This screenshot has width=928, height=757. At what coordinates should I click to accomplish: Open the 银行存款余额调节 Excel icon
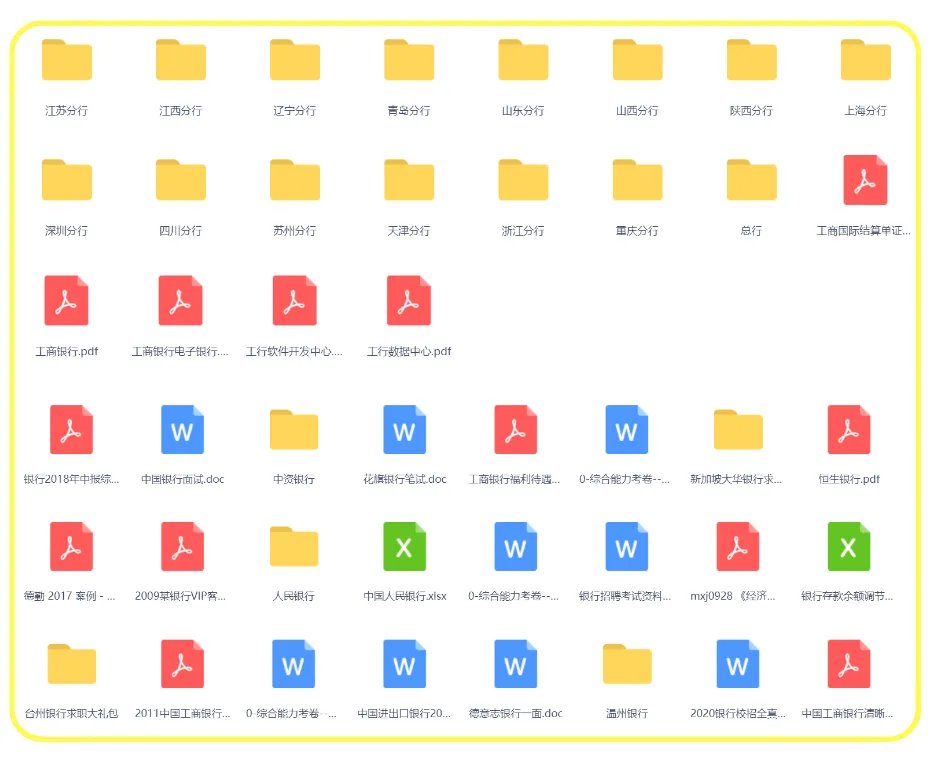(849, 546)
